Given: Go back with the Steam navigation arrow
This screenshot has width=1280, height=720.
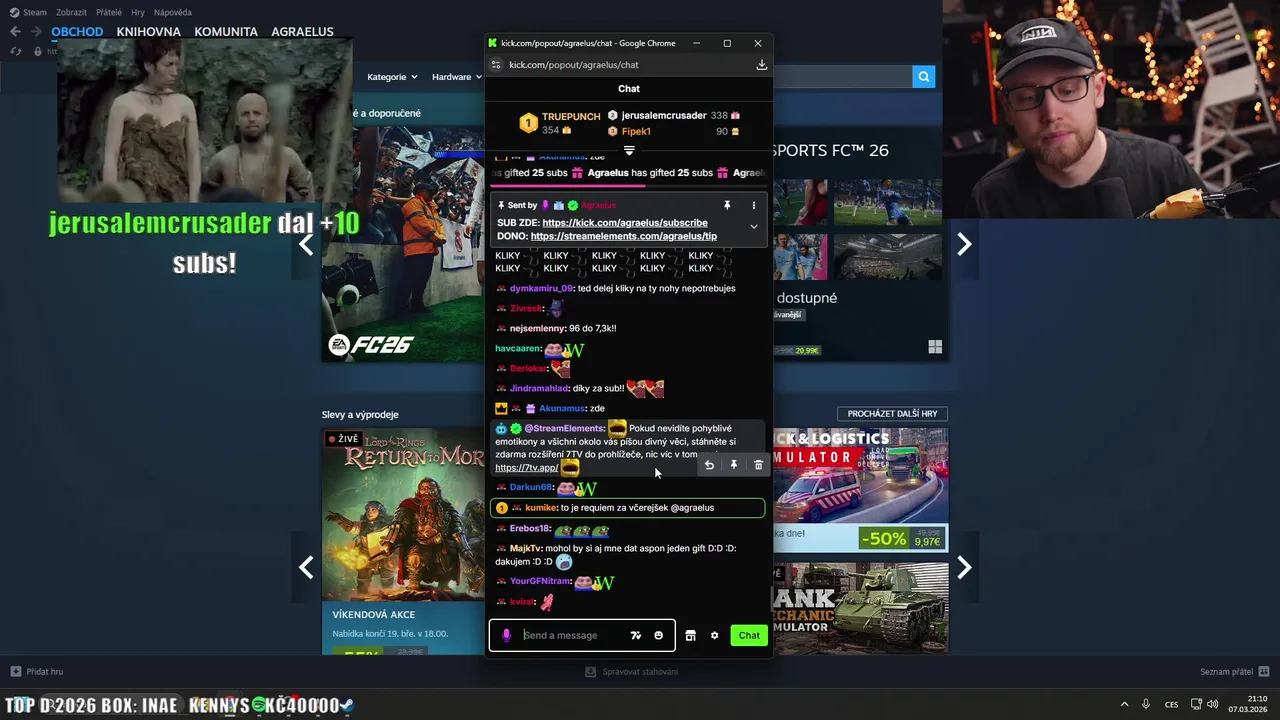Looking at the screenshot, I should 15,31.
